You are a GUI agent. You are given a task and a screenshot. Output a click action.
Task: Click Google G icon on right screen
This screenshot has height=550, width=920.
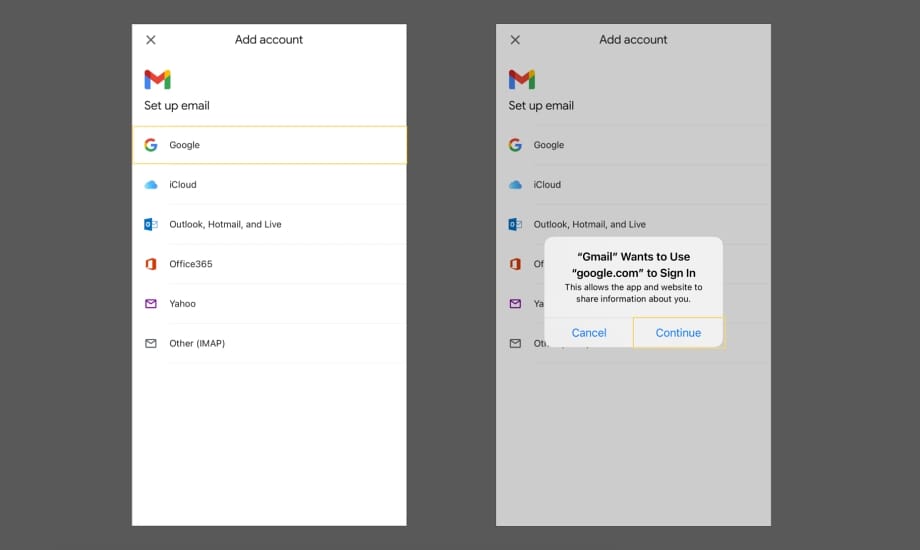[x=515, y=145]
